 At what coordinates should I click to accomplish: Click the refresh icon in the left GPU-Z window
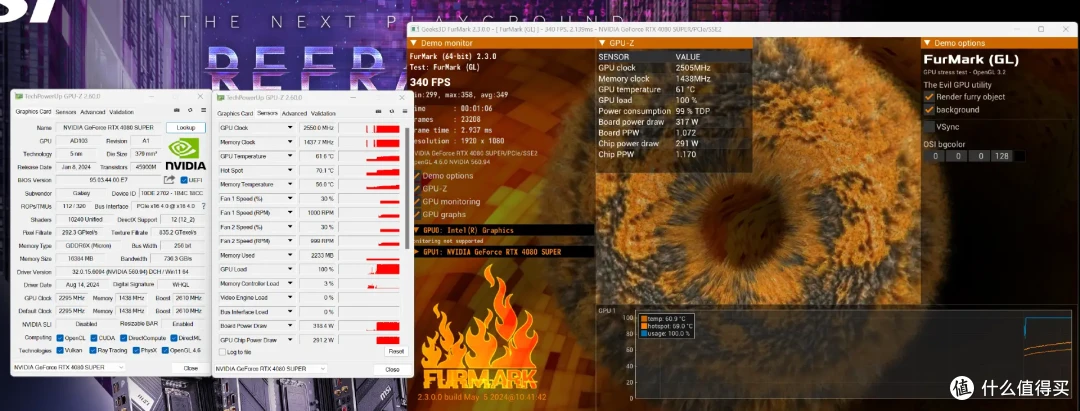tap(189, 110)
